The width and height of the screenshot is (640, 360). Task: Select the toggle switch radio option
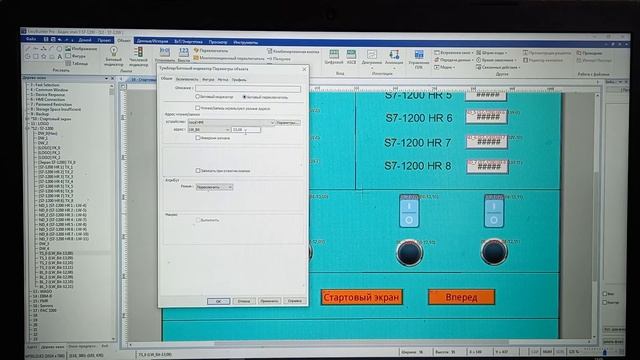[x=244, y=97]
